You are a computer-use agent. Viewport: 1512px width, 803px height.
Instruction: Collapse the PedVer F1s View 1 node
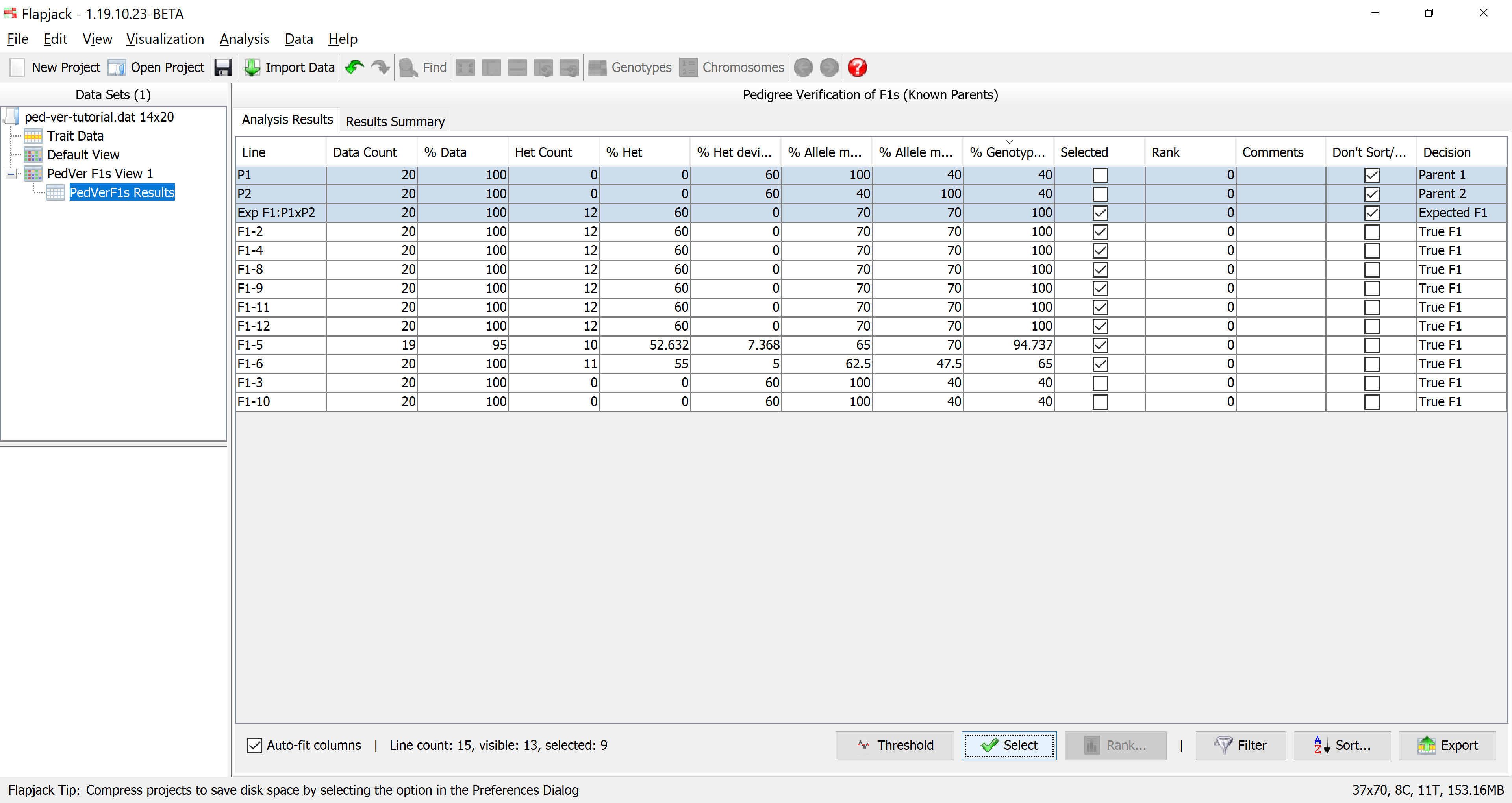point(11,174)
